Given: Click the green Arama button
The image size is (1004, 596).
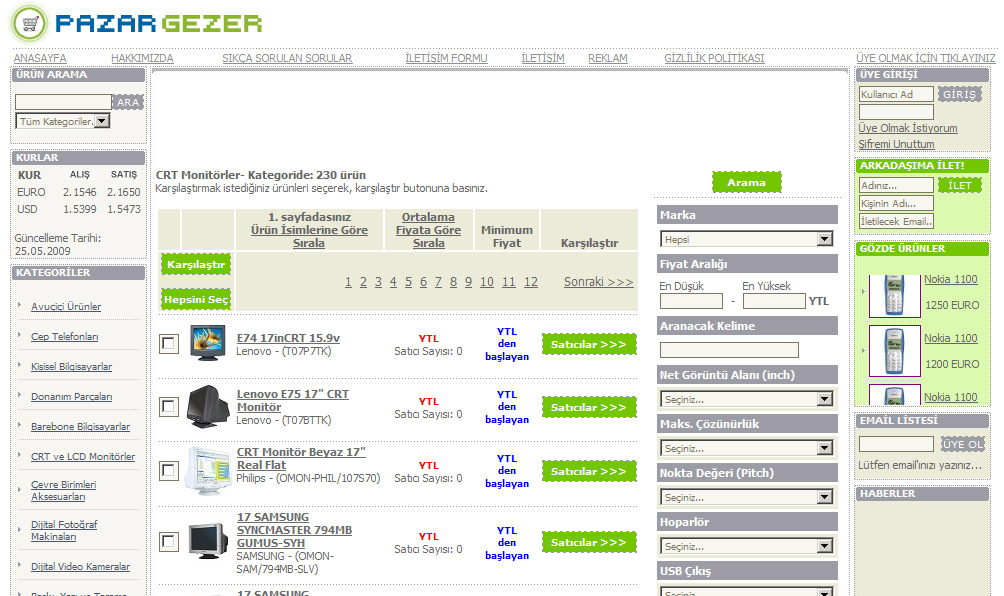Looking at the screenshot, I should (747, 182).
